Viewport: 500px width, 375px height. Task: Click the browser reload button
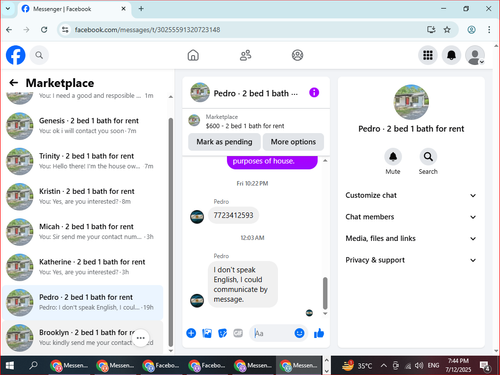click(44, 30)
